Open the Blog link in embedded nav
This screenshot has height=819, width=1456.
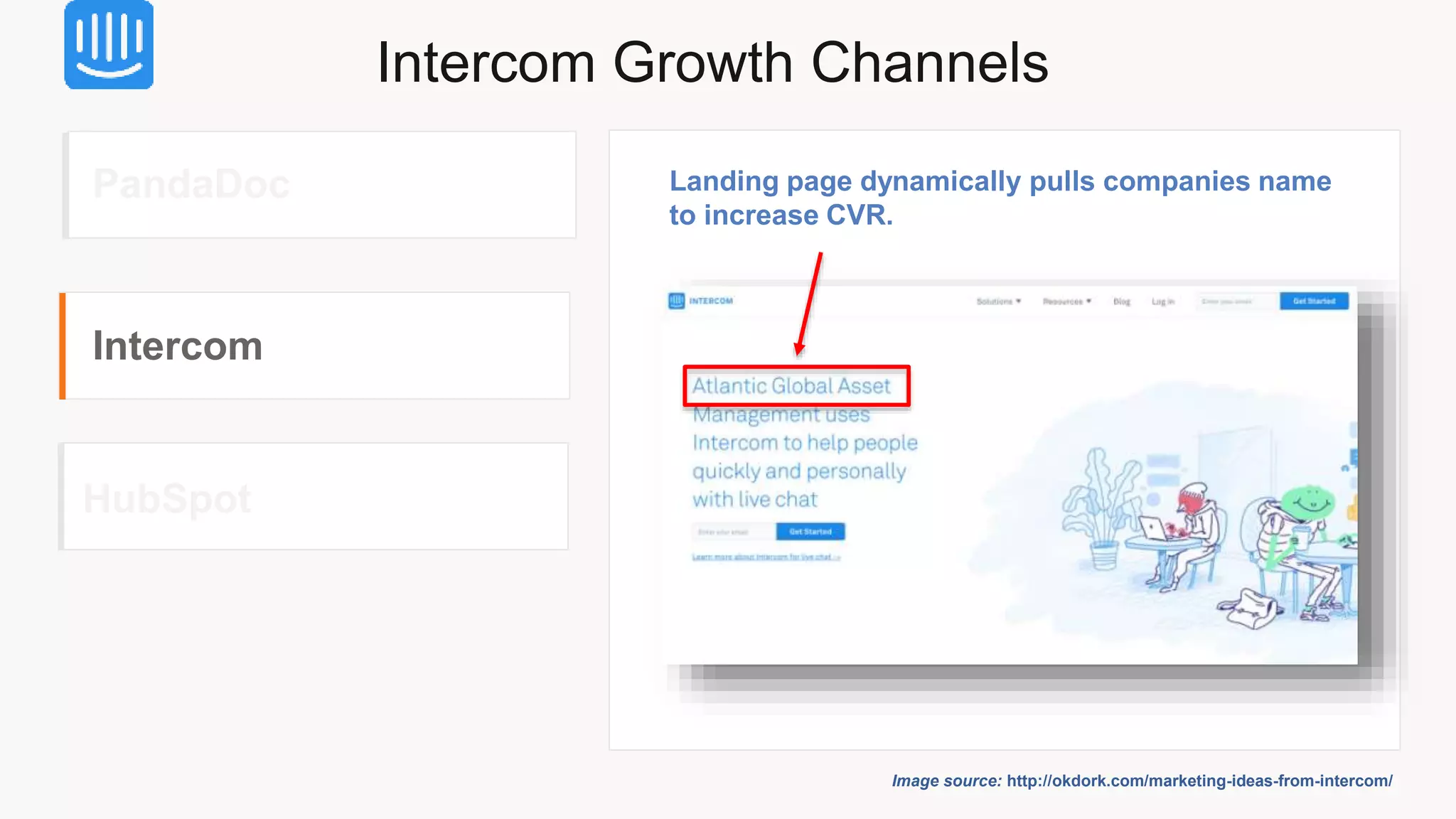[x=1122, y=301]
